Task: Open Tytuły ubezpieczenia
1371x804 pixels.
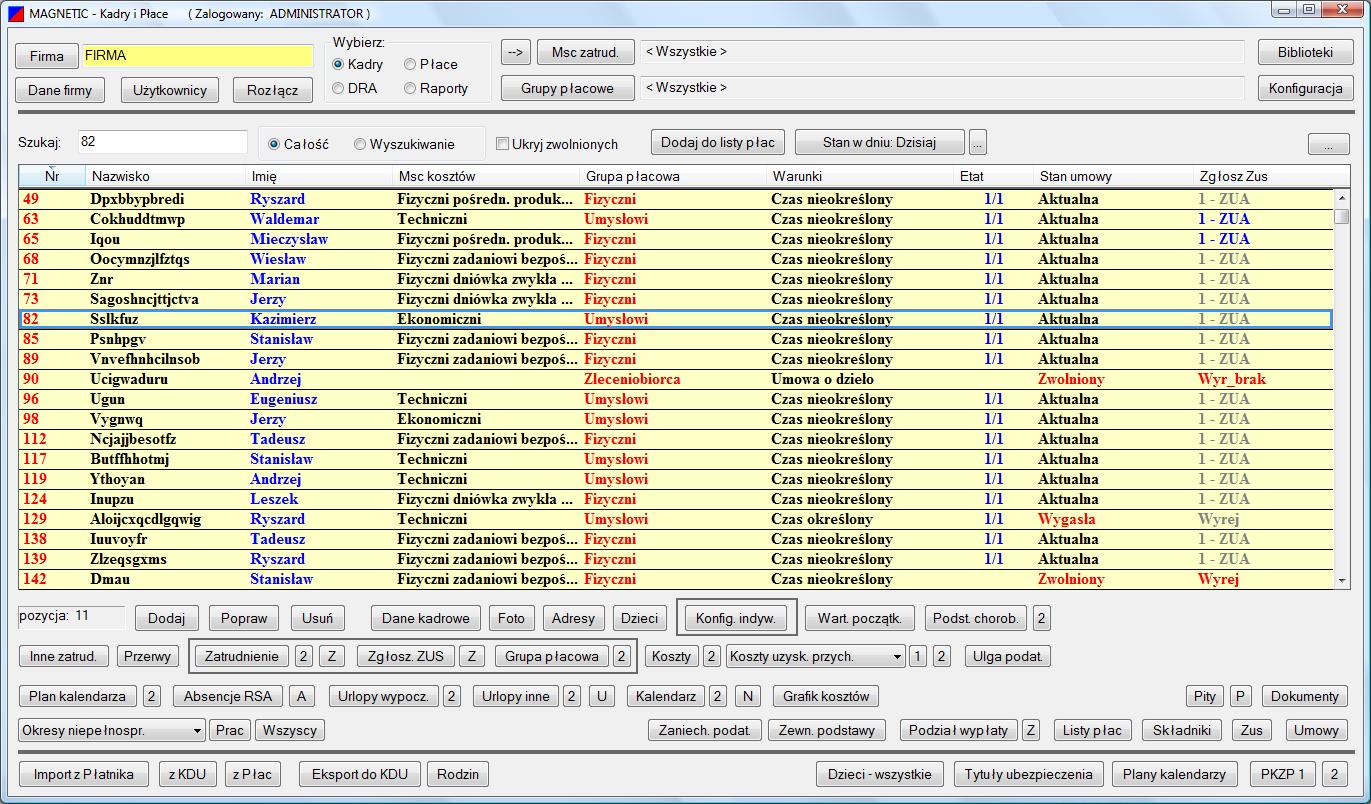Action: tap(1030, 774)
